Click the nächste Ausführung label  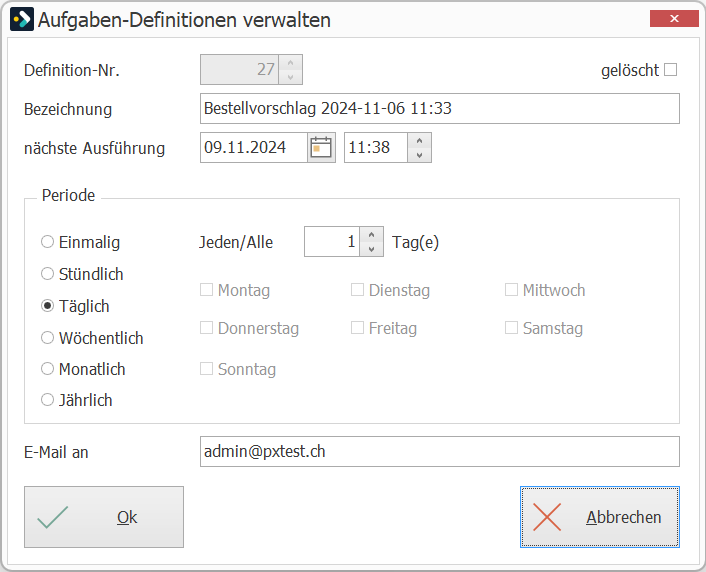point(95,148)
